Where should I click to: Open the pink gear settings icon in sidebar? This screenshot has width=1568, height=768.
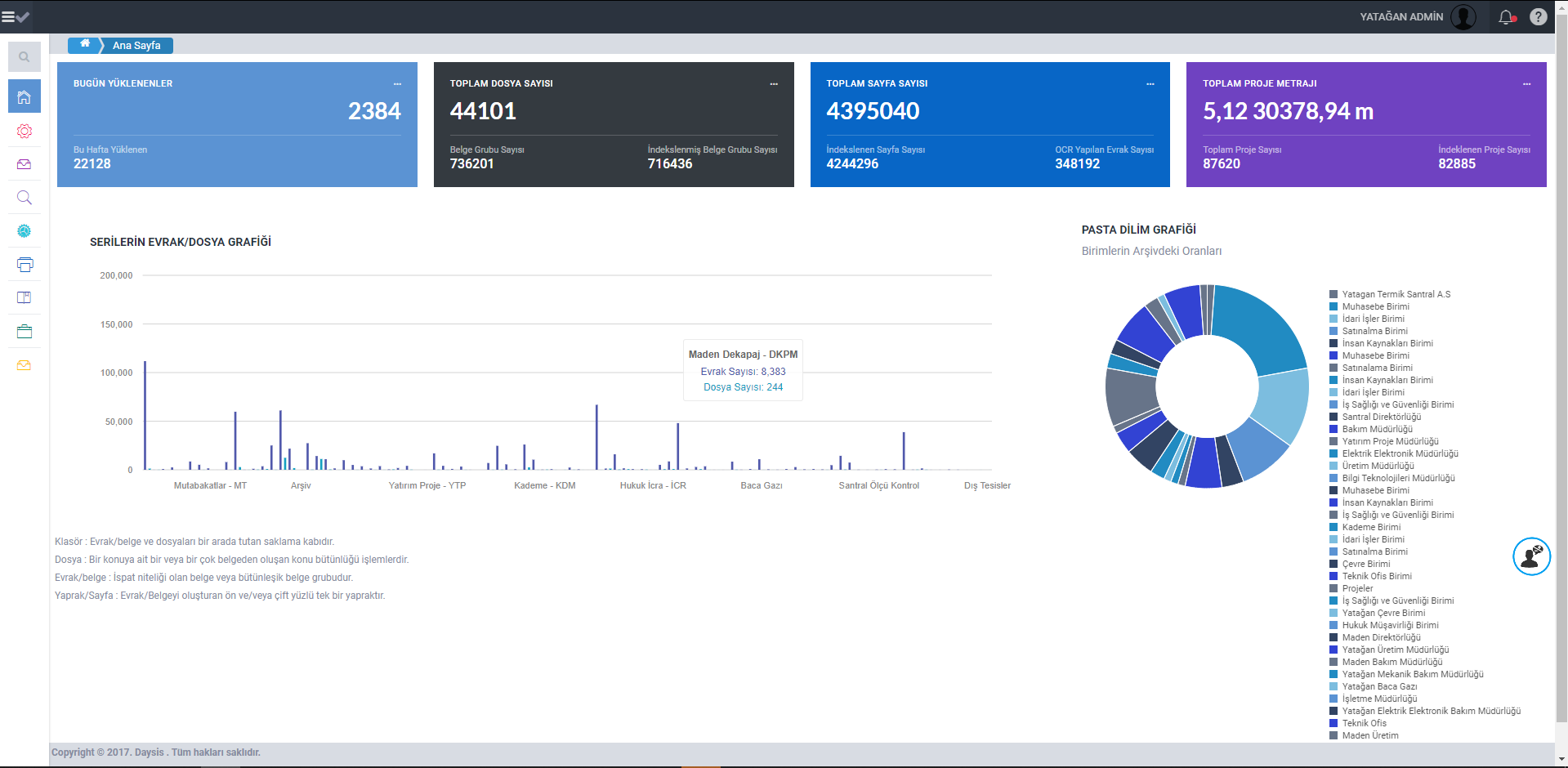(25, 131)
